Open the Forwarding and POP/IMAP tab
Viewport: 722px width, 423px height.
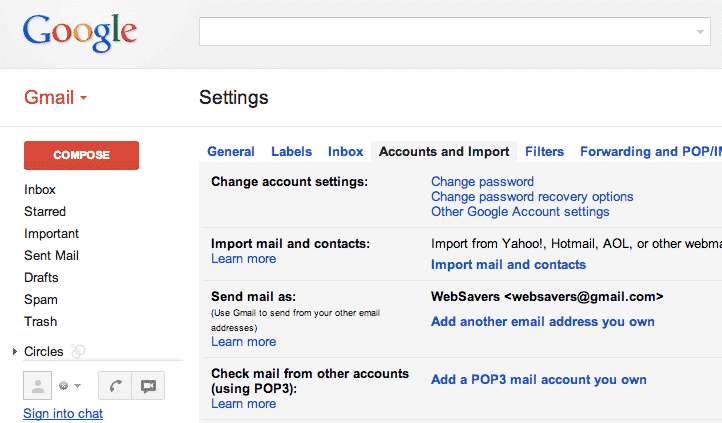[x=651, y=151]
